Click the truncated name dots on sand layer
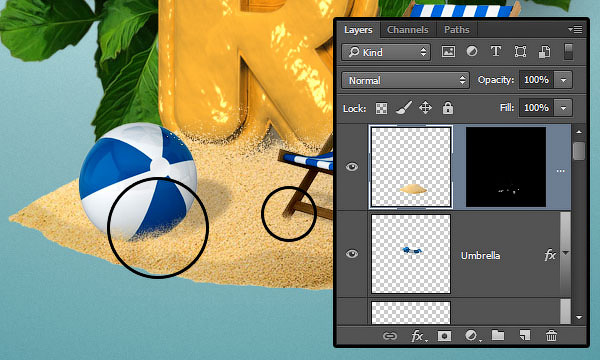Viewport: 600px width, 360px height. [561, 171]
